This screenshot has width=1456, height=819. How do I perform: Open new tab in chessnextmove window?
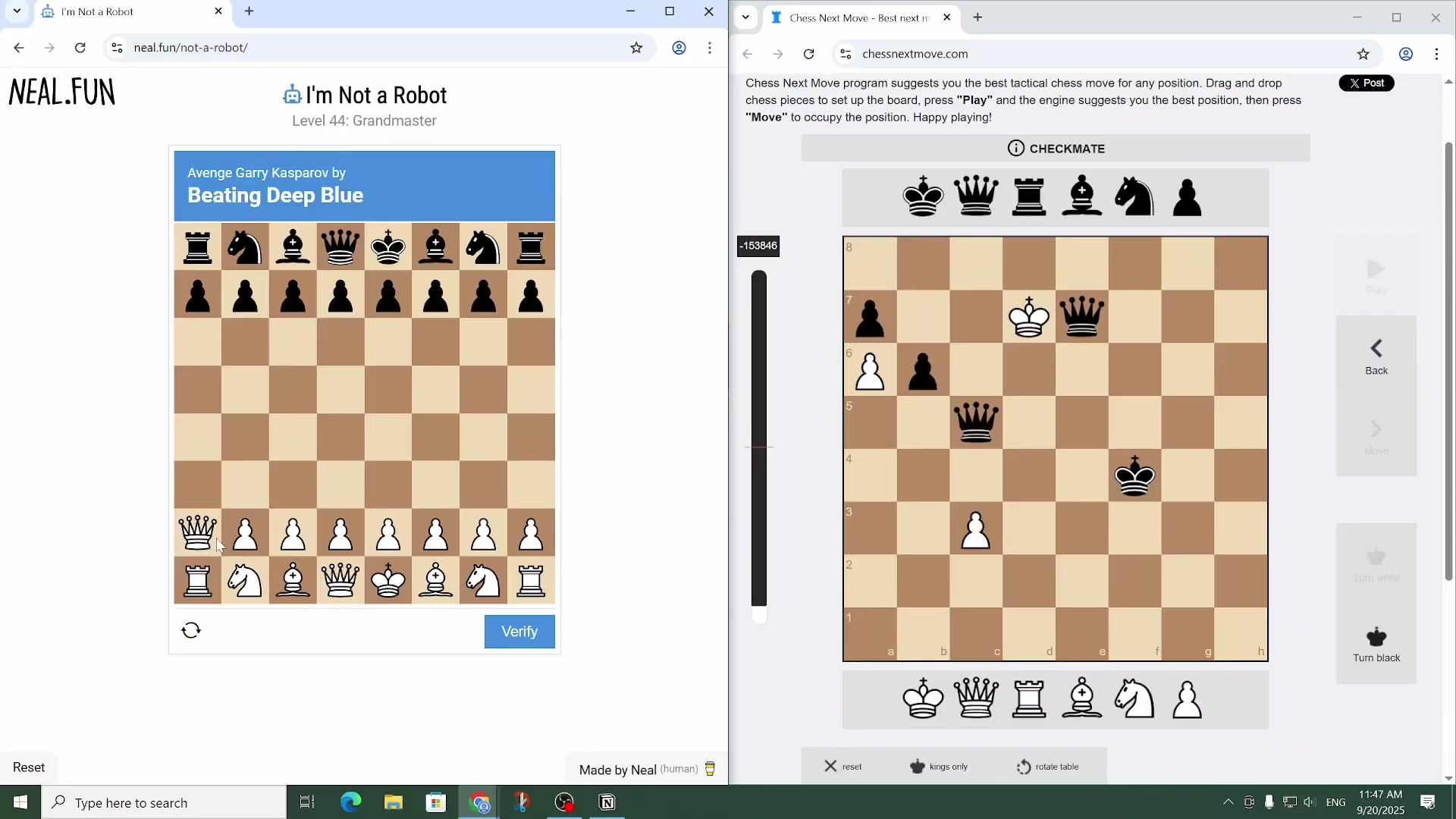click(977, 17)
